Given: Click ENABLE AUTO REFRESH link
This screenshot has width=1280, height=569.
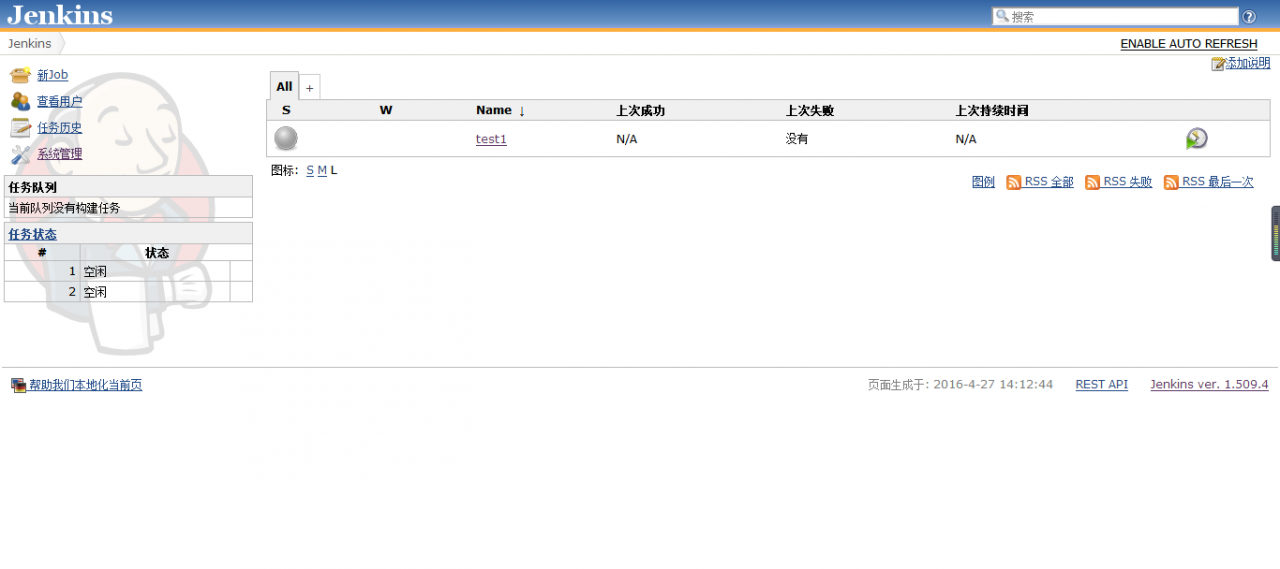Looking at the screenshot, I should [x=1189, y=44].
